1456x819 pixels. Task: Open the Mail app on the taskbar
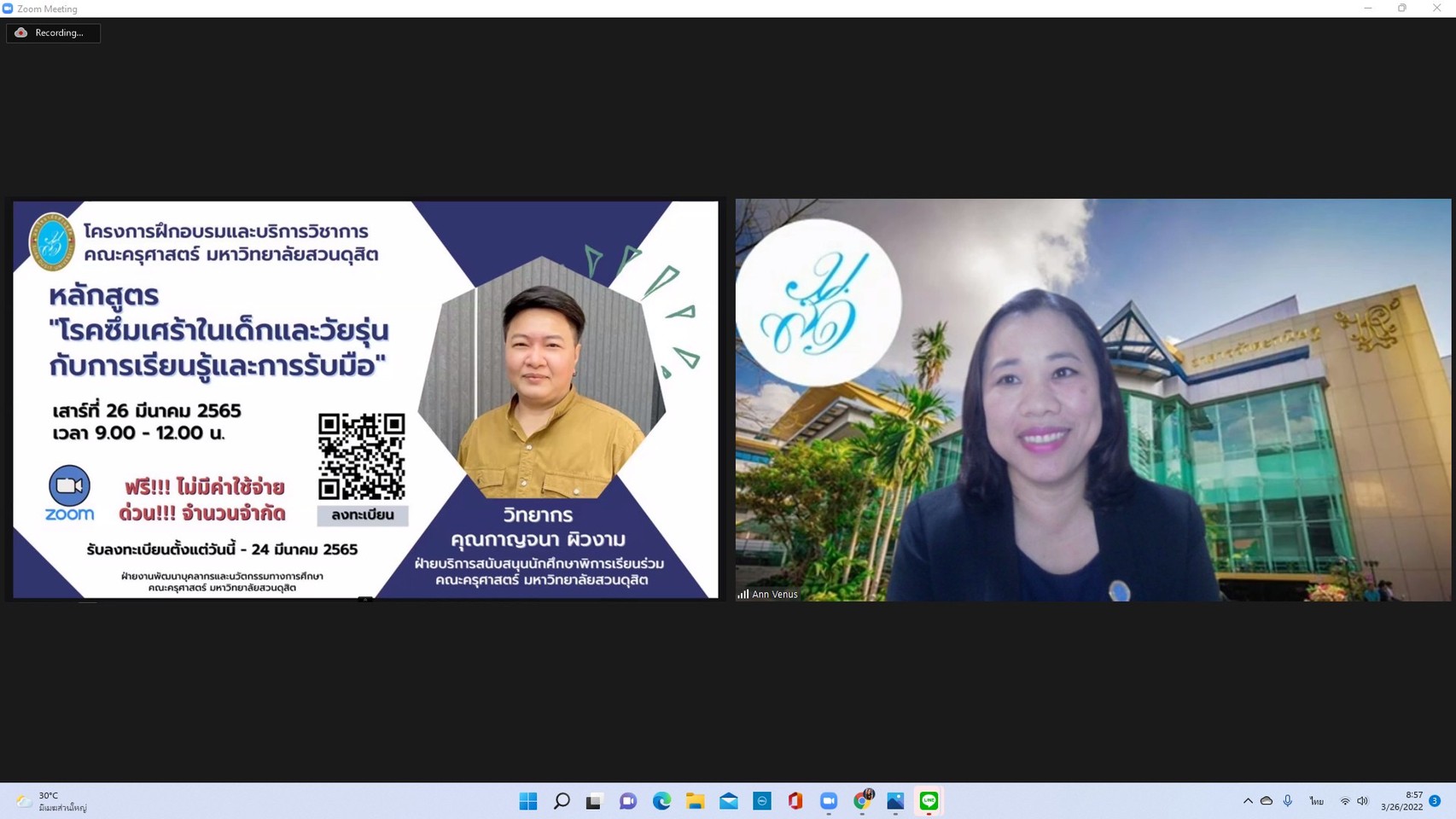coord(729,801)
